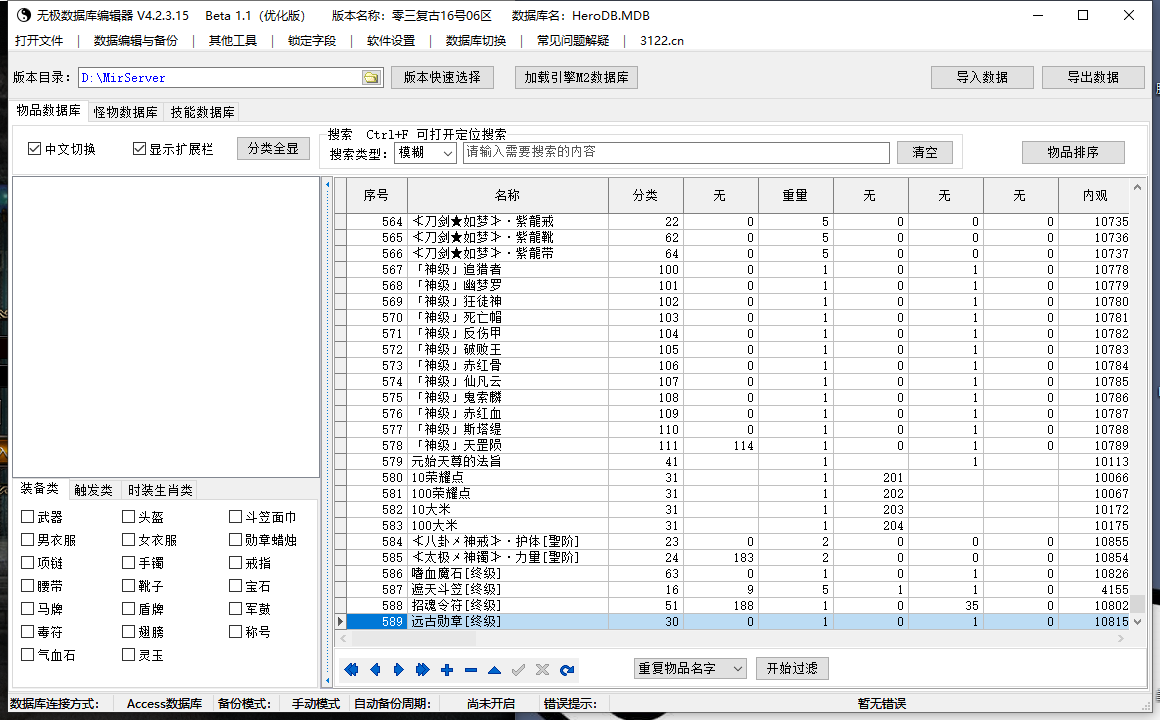Click the horizontal scroll right arrow
The width and height of the screenshot is (1160, 720).
point(1122,638)
